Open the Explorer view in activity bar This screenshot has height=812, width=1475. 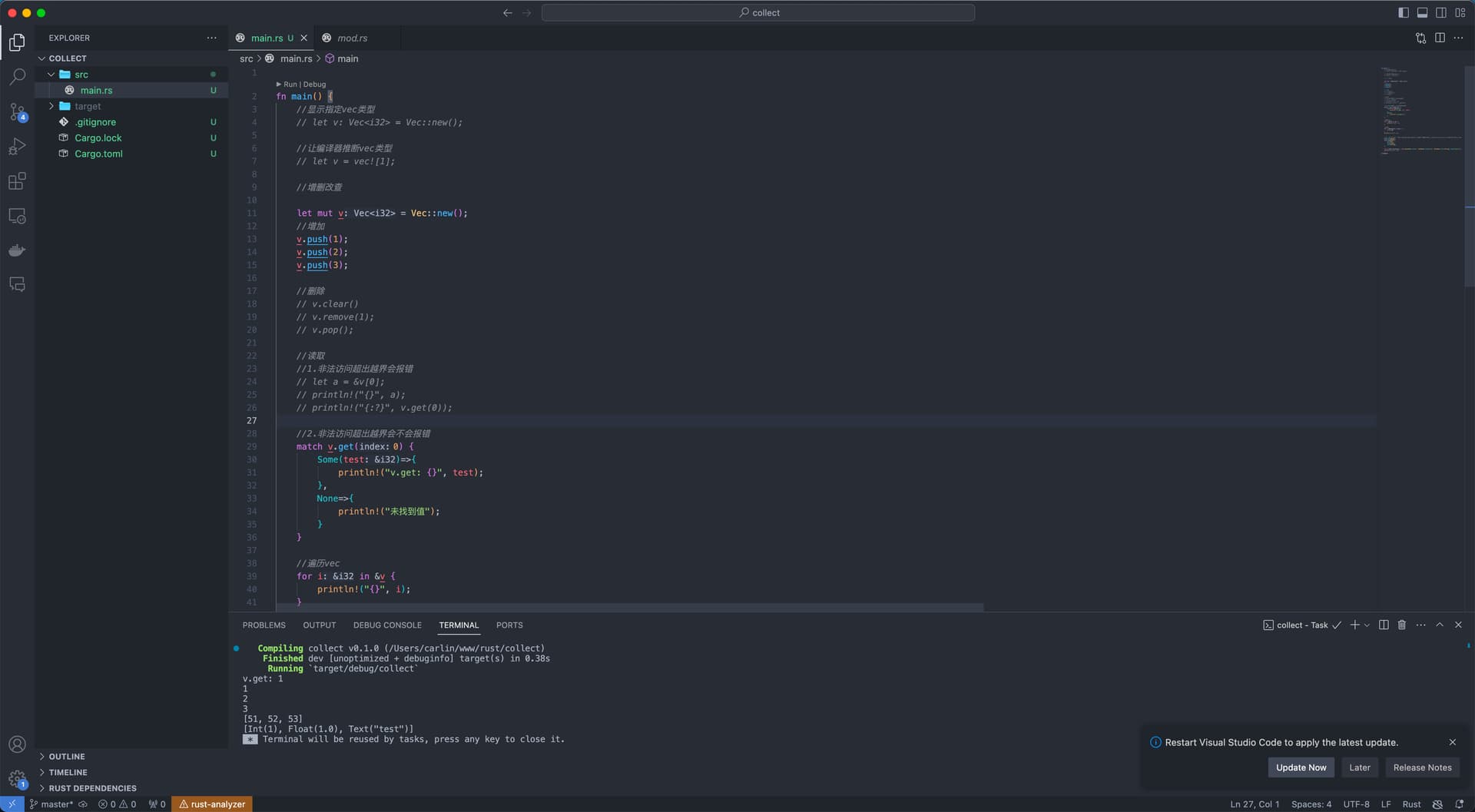point(17,41)
